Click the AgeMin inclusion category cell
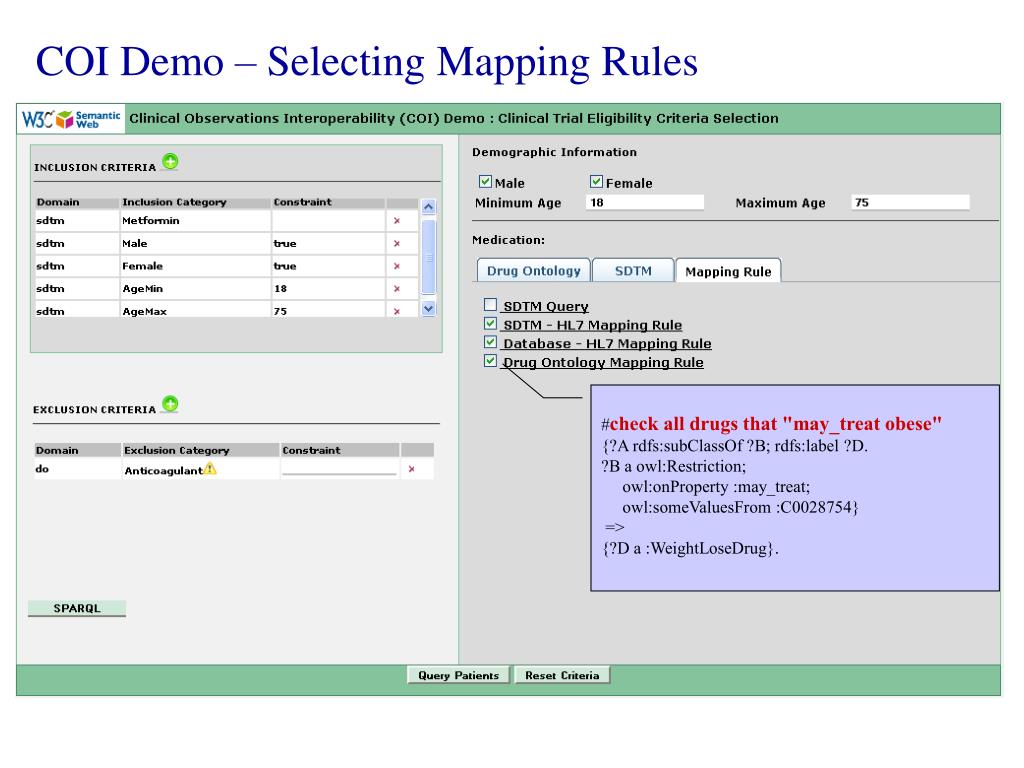The height and width of the screenshot is (768, 1024). coord(195,289)
